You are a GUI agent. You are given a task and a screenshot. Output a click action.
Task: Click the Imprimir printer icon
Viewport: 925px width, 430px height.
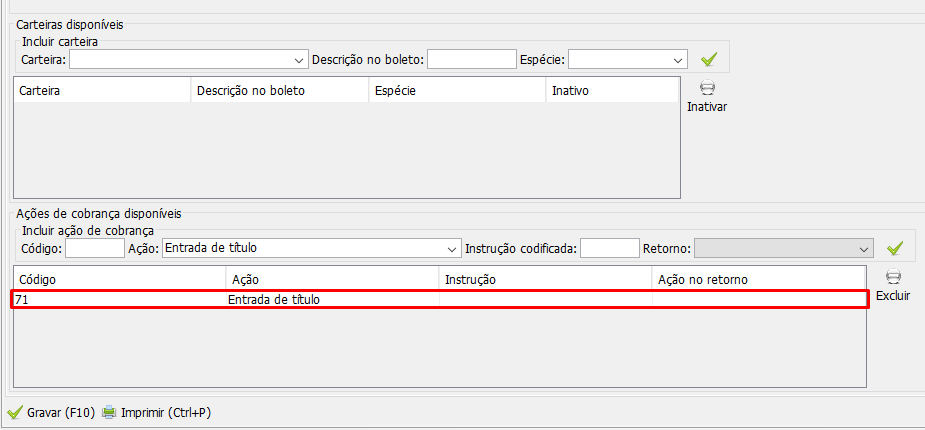point(109,412)
